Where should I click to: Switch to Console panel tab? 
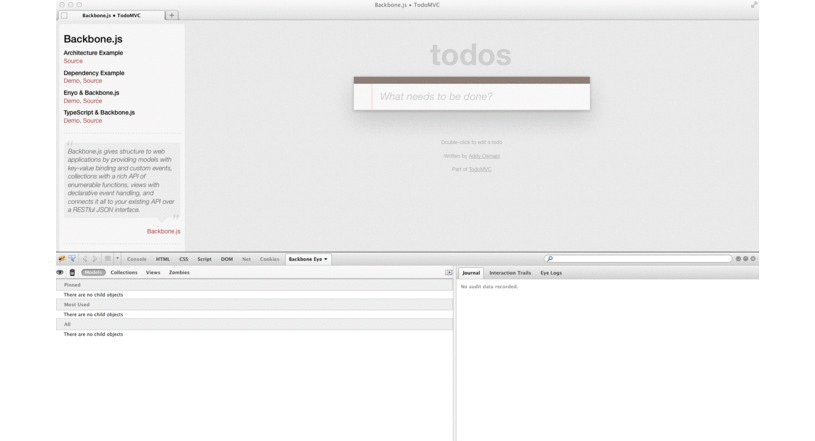pyautogui.click(x=137, y=259)
